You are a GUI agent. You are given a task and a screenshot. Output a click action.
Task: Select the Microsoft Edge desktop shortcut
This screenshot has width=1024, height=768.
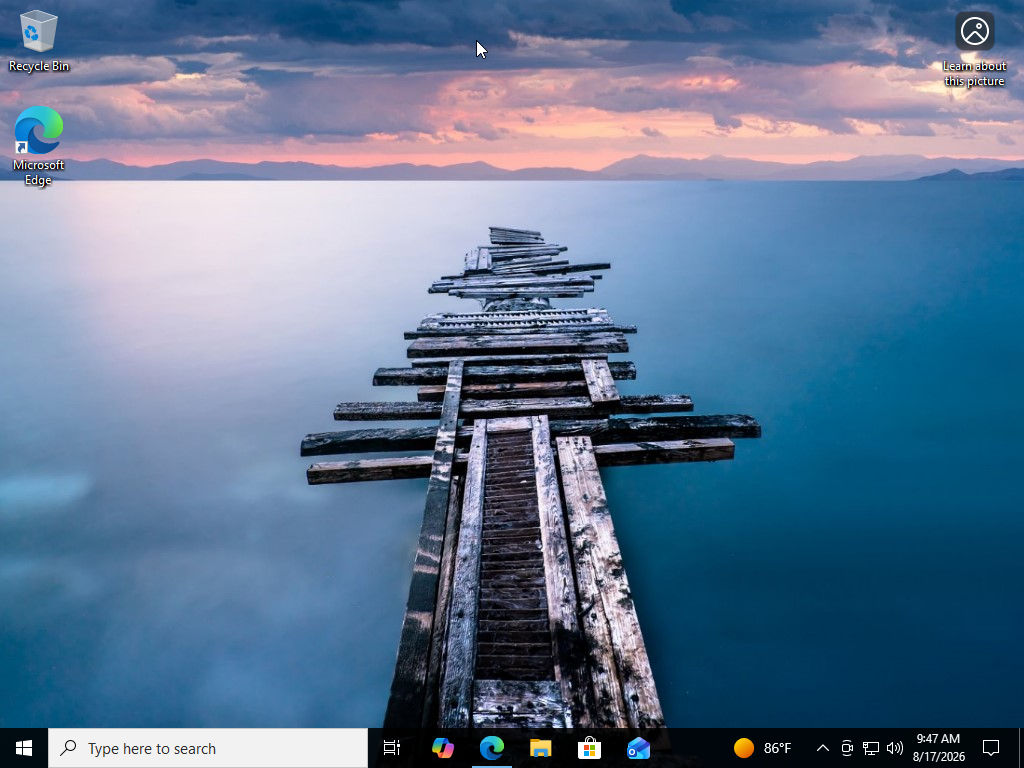(x=39, y=146)
